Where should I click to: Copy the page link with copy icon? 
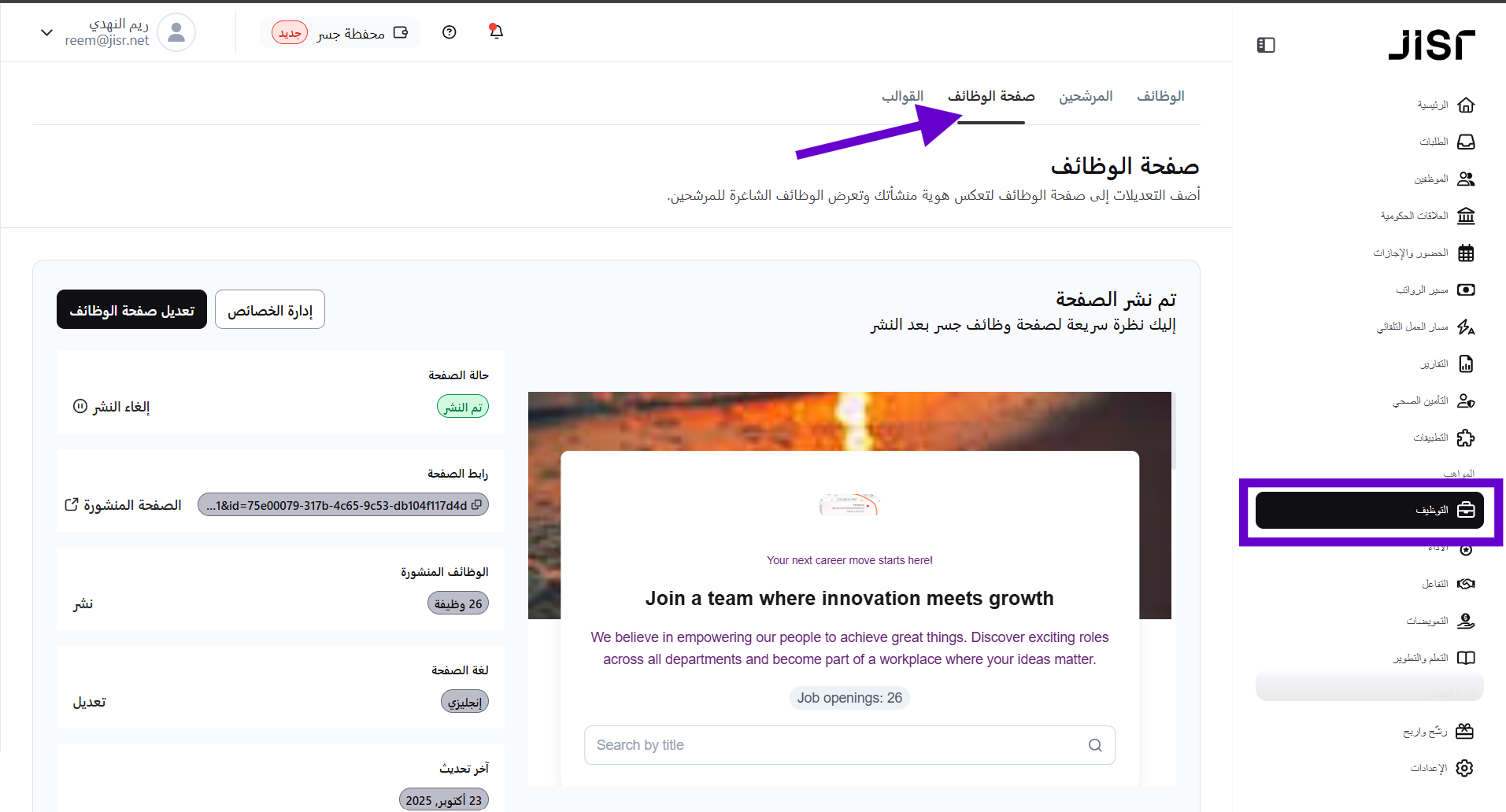coord(476,505)
